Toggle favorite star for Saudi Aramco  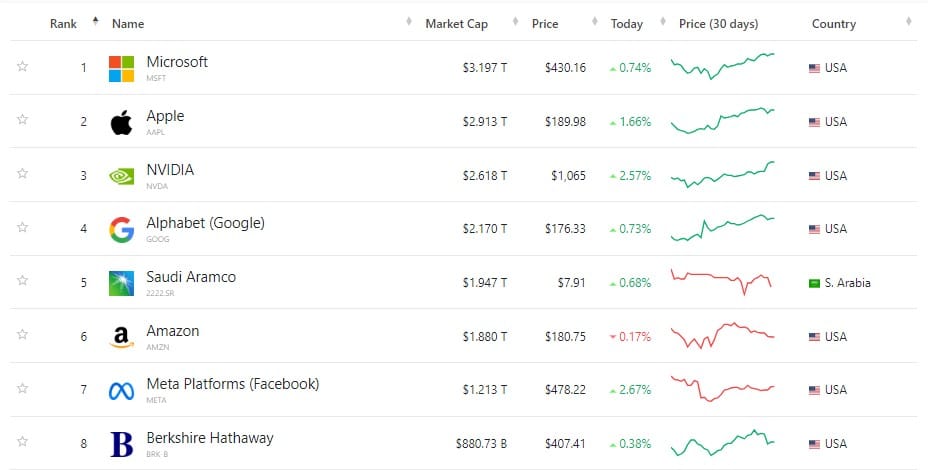(x=22, y=280)
